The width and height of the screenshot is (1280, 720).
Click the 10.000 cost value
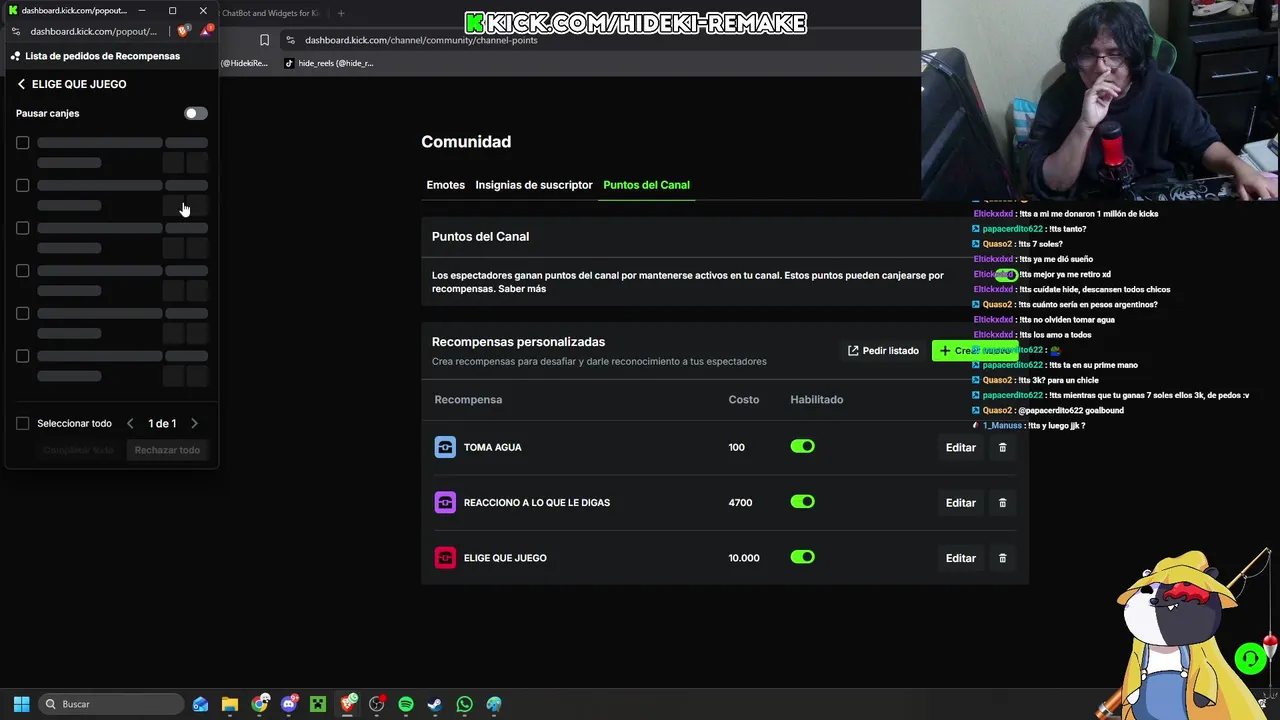click(744, 558)
